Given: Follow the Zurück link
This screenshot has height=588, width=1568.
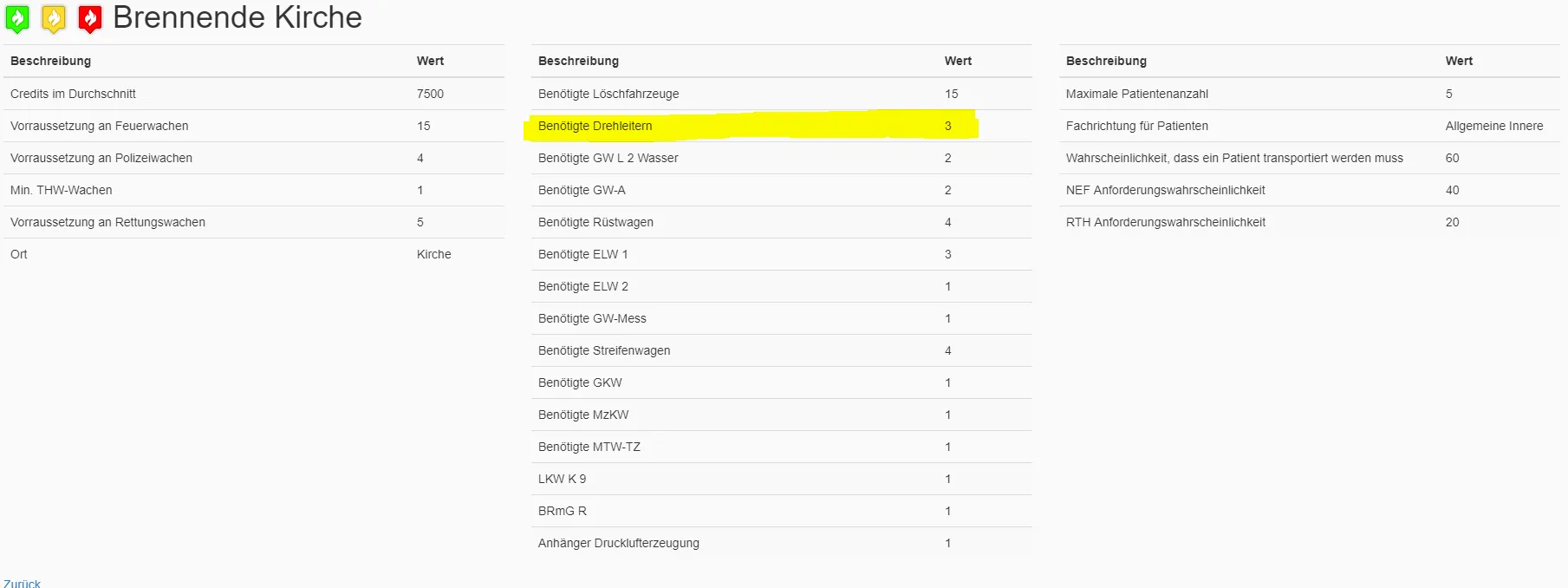Looking at the screenshot, I should pyautogui.click(x=22, y=583).
